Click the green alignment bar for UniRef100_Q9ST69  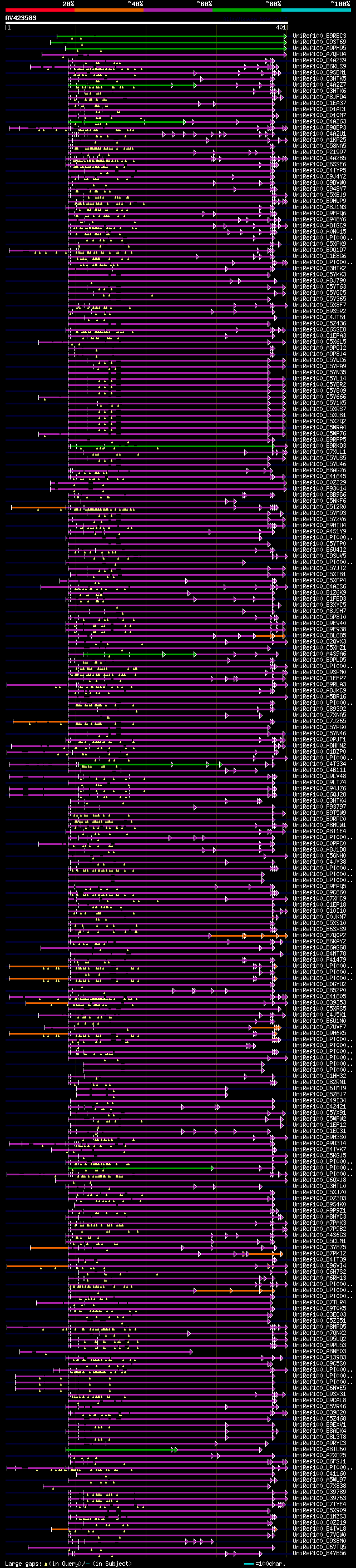pos(168,42)
